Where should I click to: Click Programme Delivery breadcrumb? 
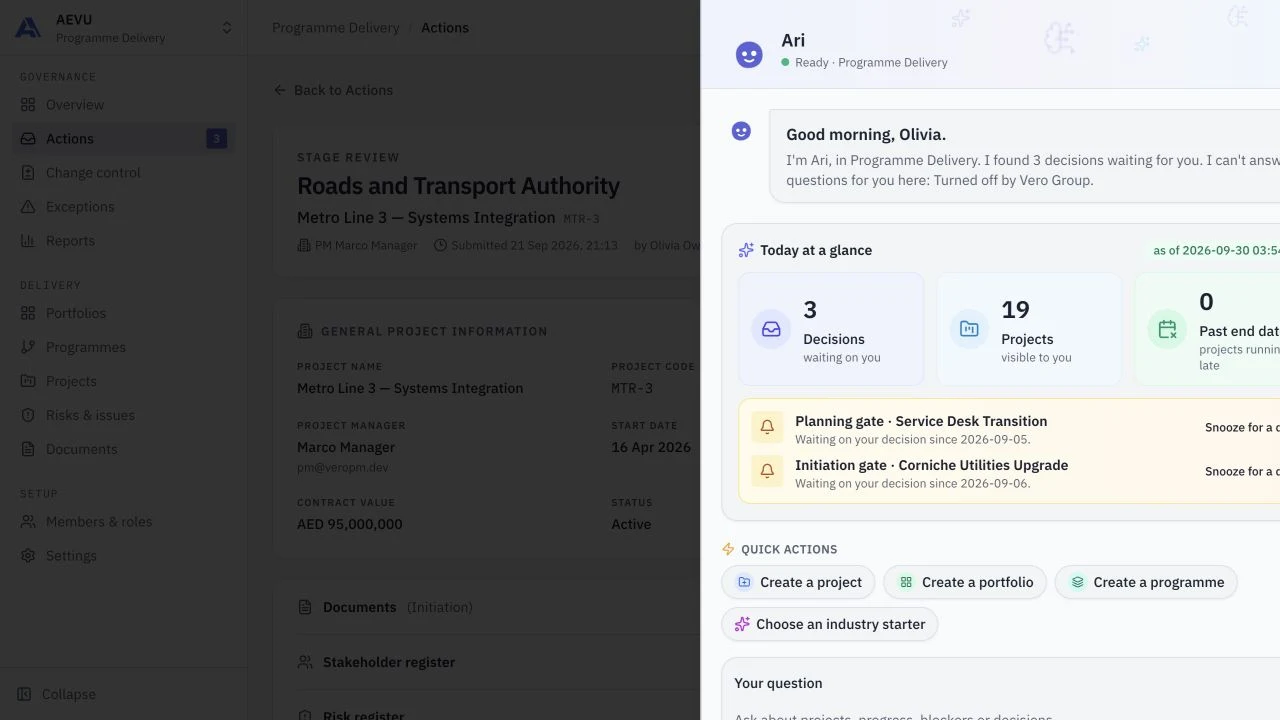coord(336,28)
